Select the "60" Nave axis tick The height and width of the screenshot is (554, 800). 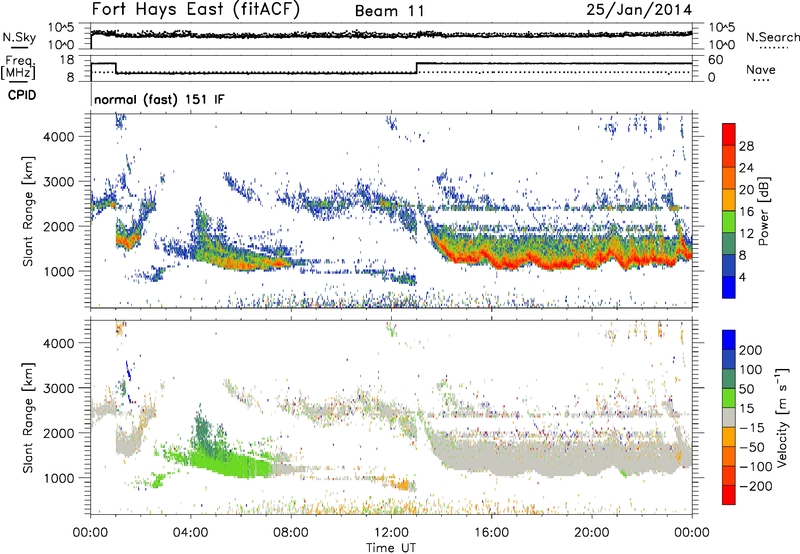(x=716, y=60)
